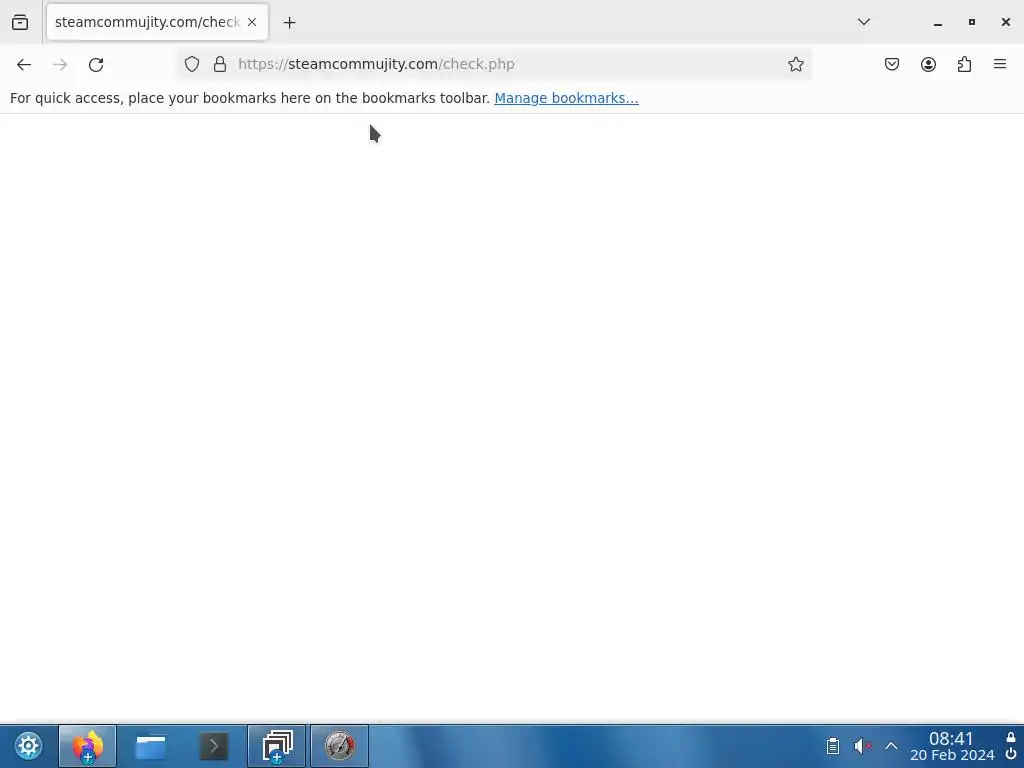This screenshot has width=1024, height=768.
Task: Launch the terminal from taskbar
Action: pos(214,746)
